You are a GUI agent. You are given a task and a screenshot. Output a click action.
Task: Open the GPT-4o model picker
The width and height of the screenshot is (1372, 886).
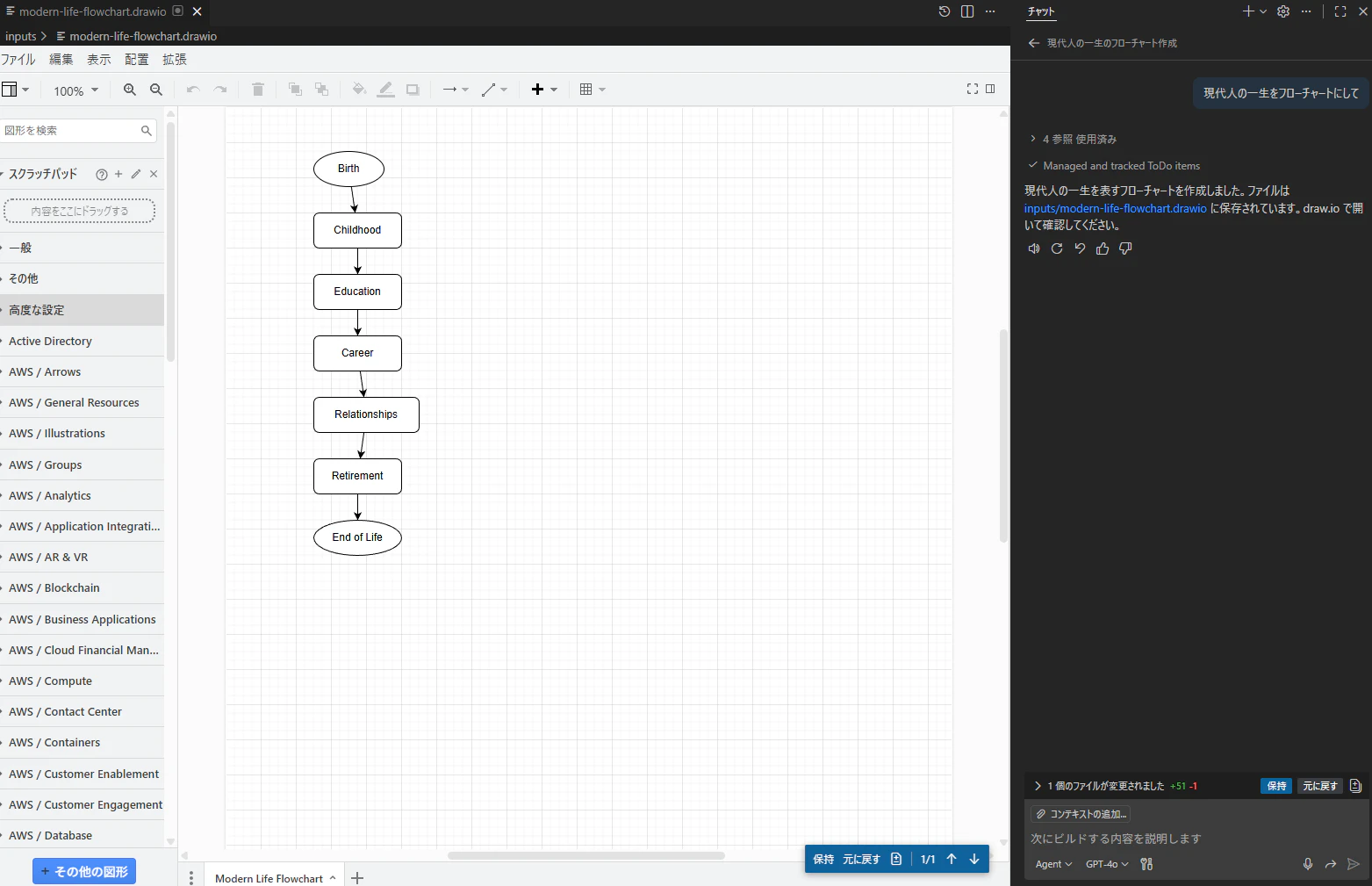1107,864
